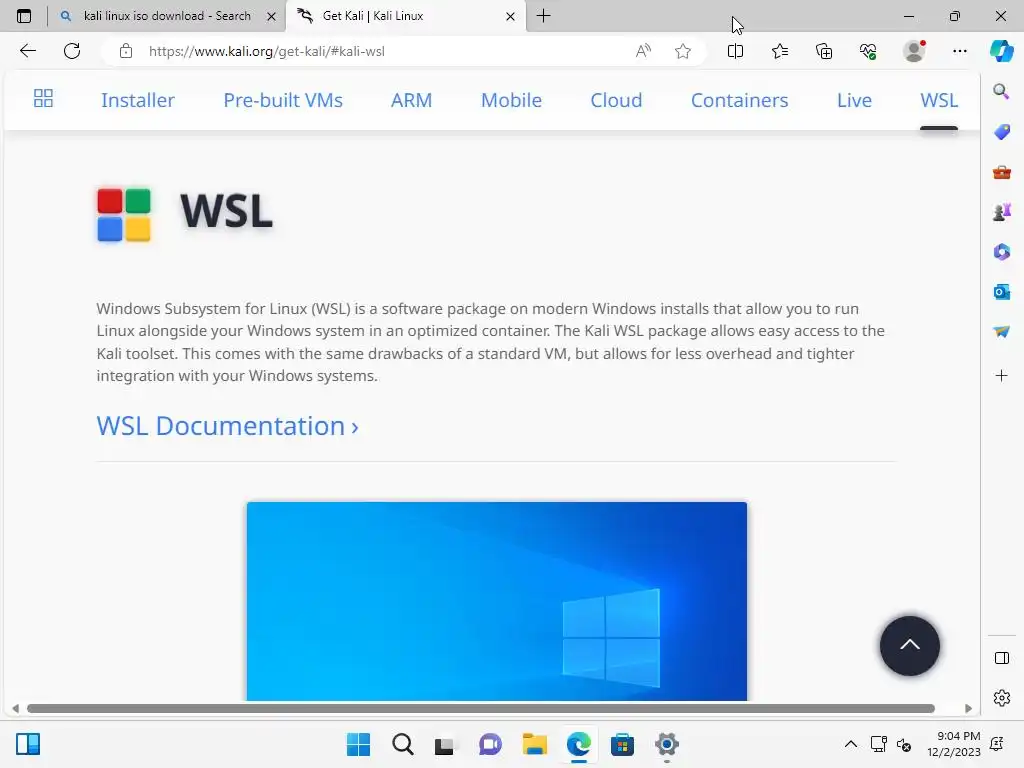Open the profile avatar
The height and width of the screenshot is (768, 1024).
[914, 51]
